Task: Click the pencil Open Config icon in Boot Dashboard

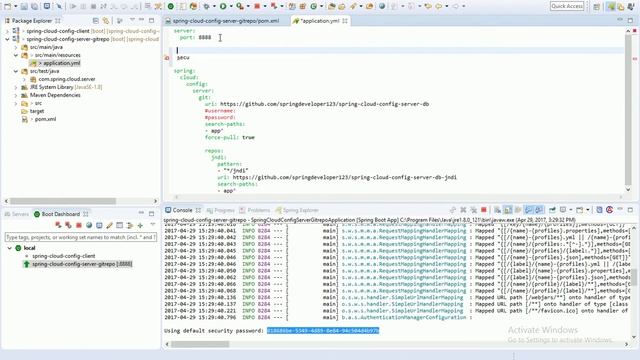Action: [109, 225]
